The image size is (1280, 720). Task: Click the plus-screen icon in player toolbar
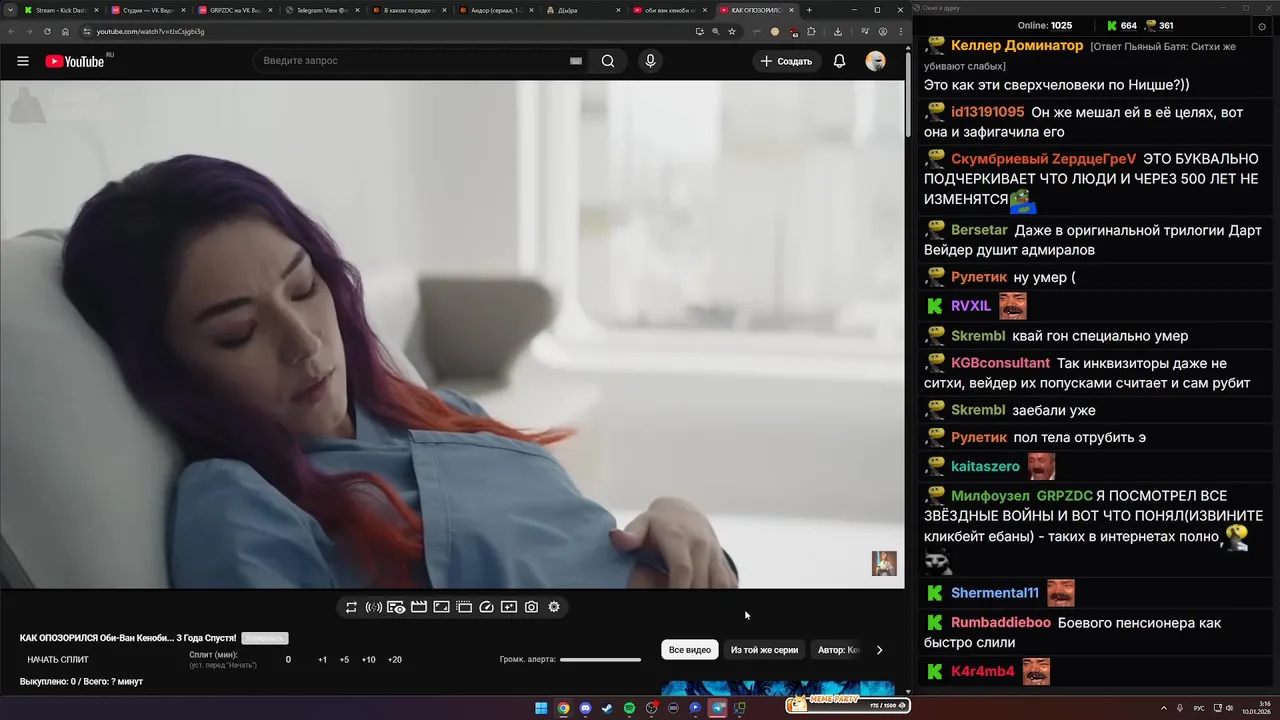tap(509, 607)
